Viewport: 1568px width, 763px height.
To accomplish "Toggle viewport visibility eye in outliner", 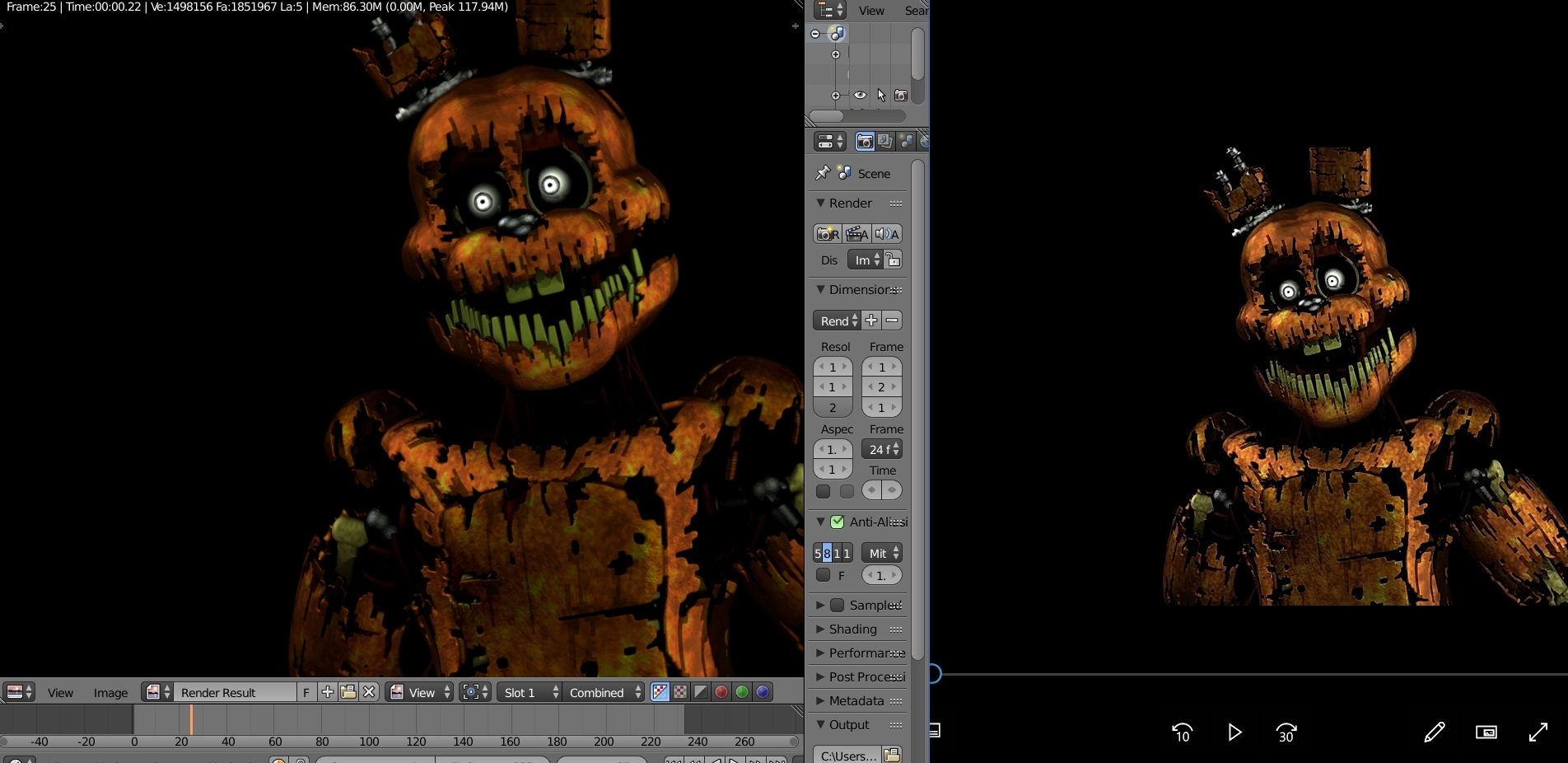I will 860,95.
